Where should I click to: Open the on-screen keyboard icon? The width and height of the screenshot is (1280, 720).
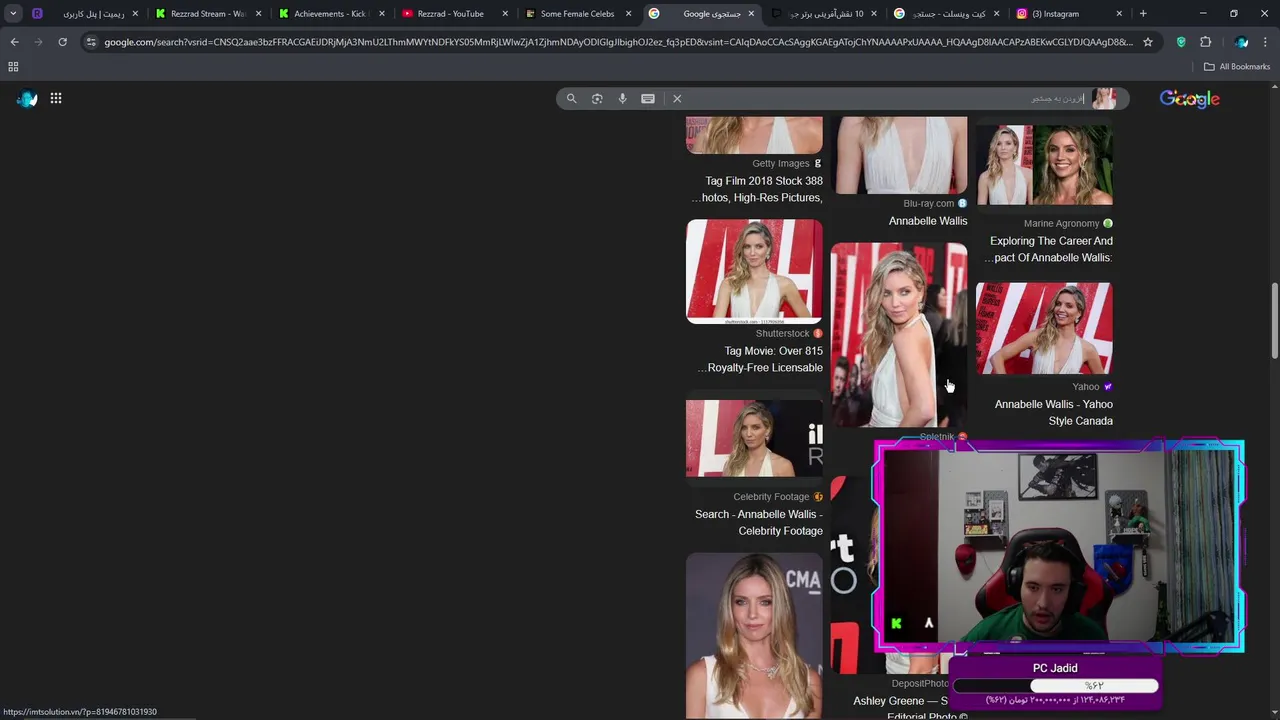point(648,98)
